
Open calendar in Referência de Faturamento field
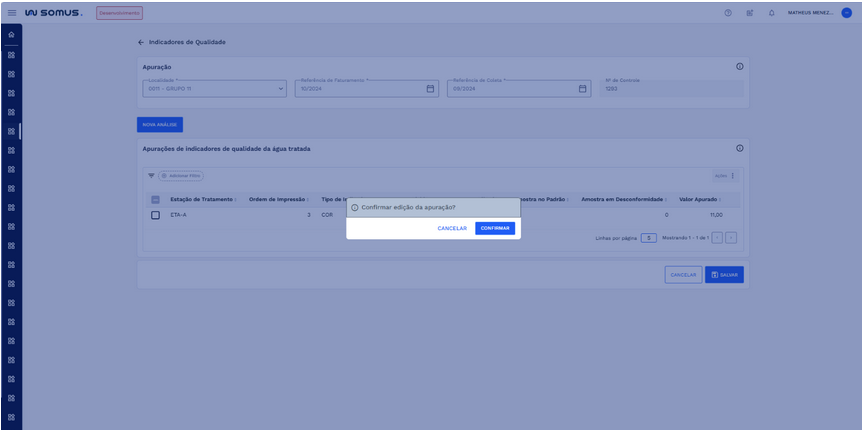point(430,88)
